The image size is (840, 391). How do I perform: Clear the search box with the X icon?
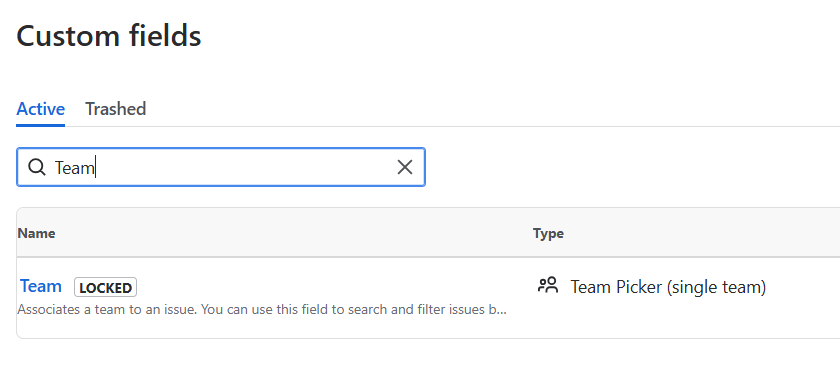tap(404, 167)
